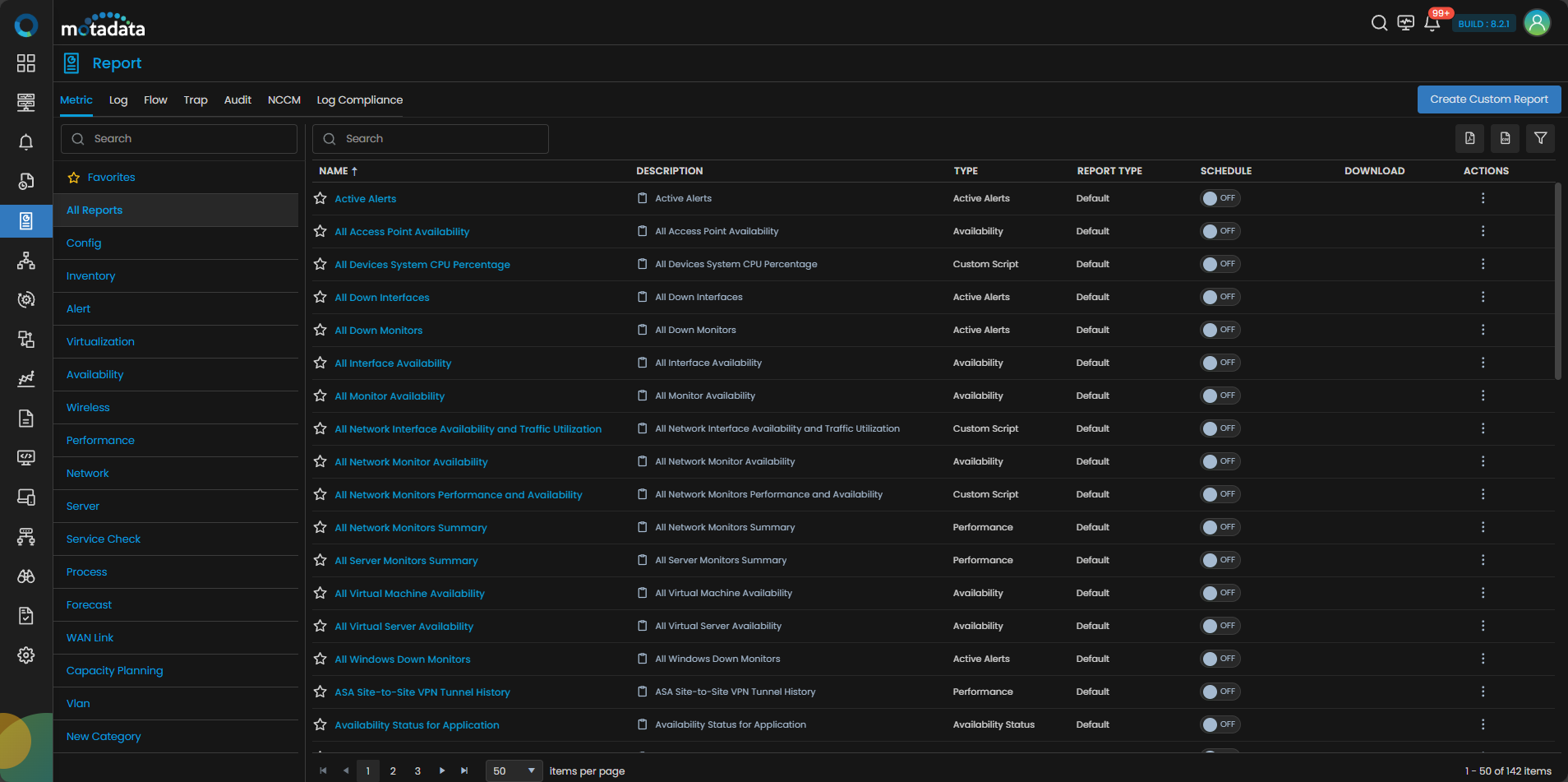Export report list as CSV icon
This screenshot has width=1568, height=782.
point(1505,139)
